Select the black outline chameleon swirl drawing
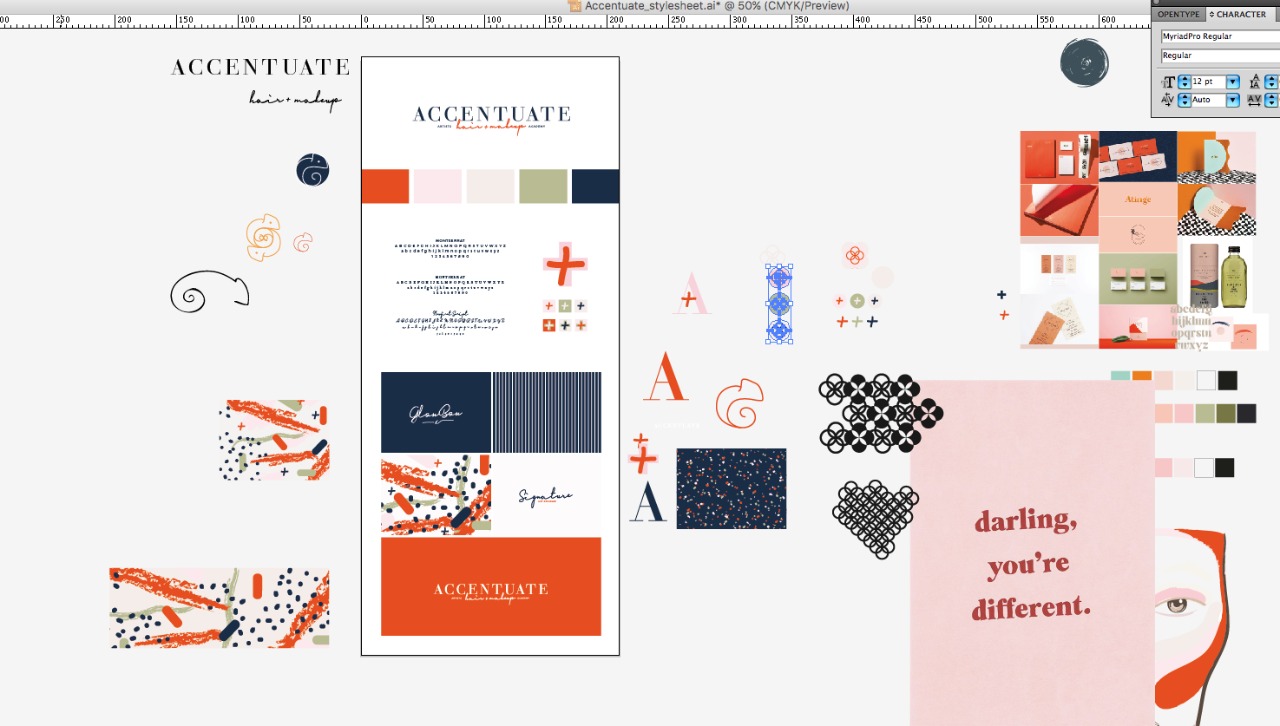 pyautogui.click(x=208, y=292)
